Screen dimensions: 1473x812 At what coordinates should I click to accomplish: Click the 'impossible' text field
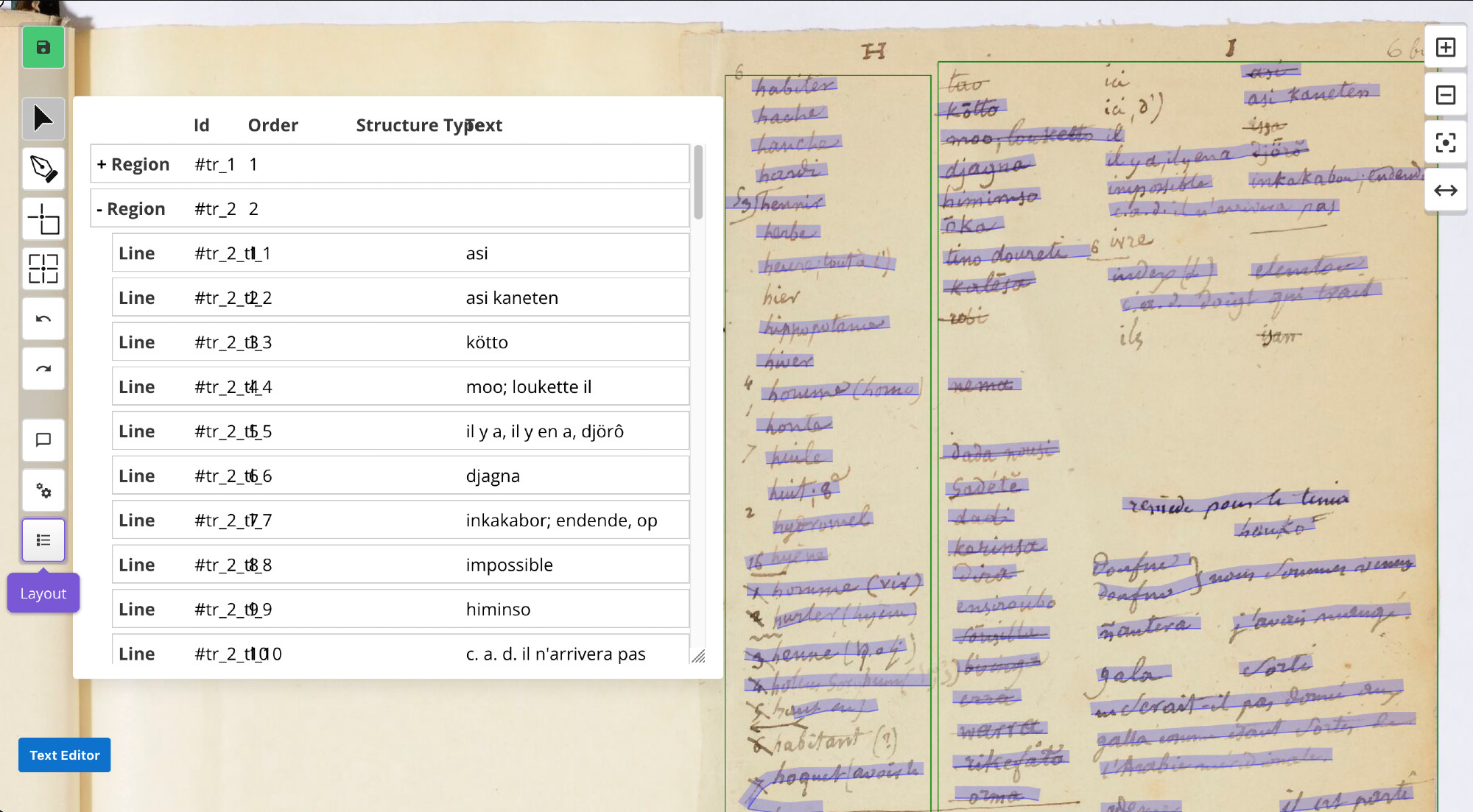click(509, 565)
